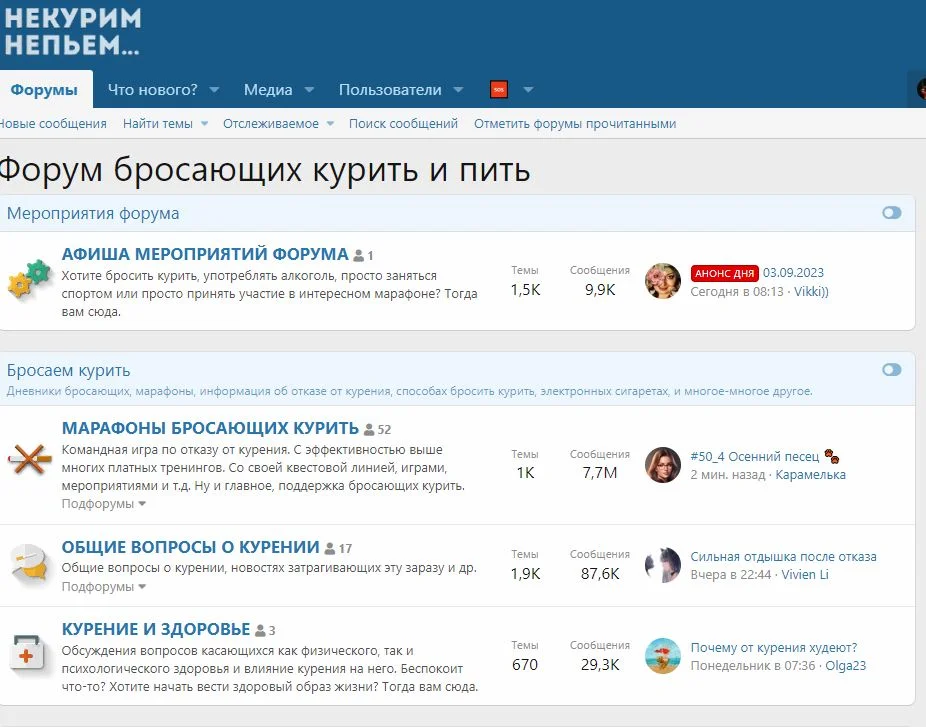Expand Подфорумы under Марафоны бросающих курить
This screenshot has width=926, height=727.
click(103, 504)
